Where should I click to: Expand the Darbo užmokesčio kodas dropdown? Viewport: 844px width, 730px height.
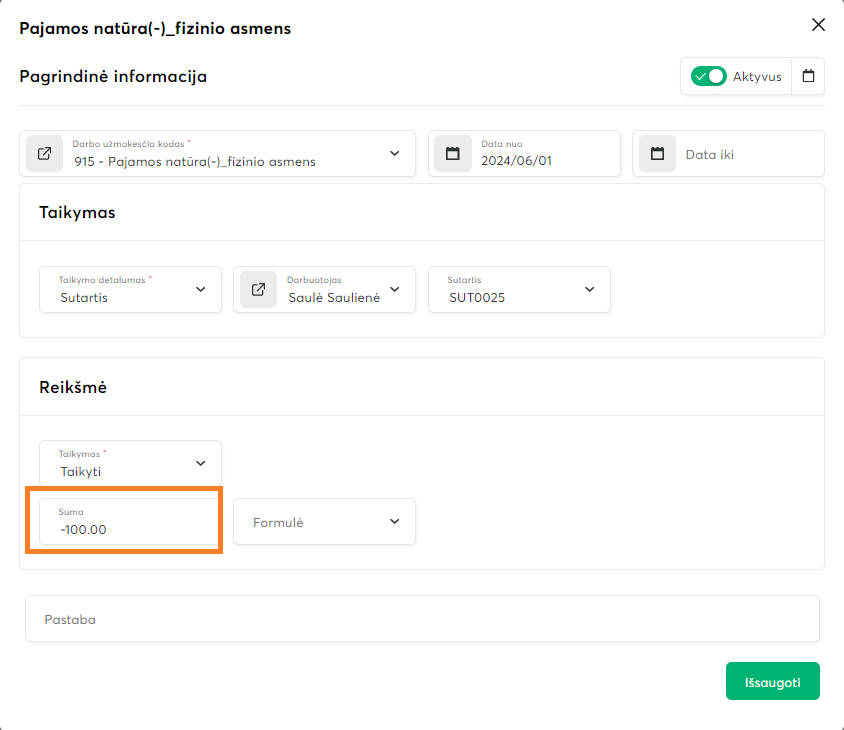pyautogui.click(x=394, y=154)
